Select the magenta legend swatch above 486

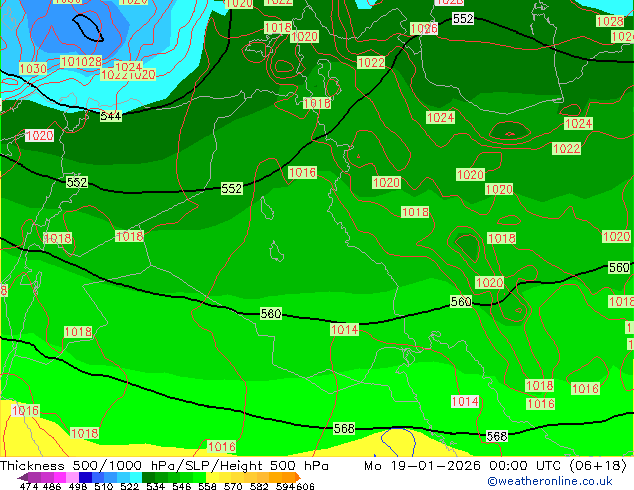(x=60, y=477)
